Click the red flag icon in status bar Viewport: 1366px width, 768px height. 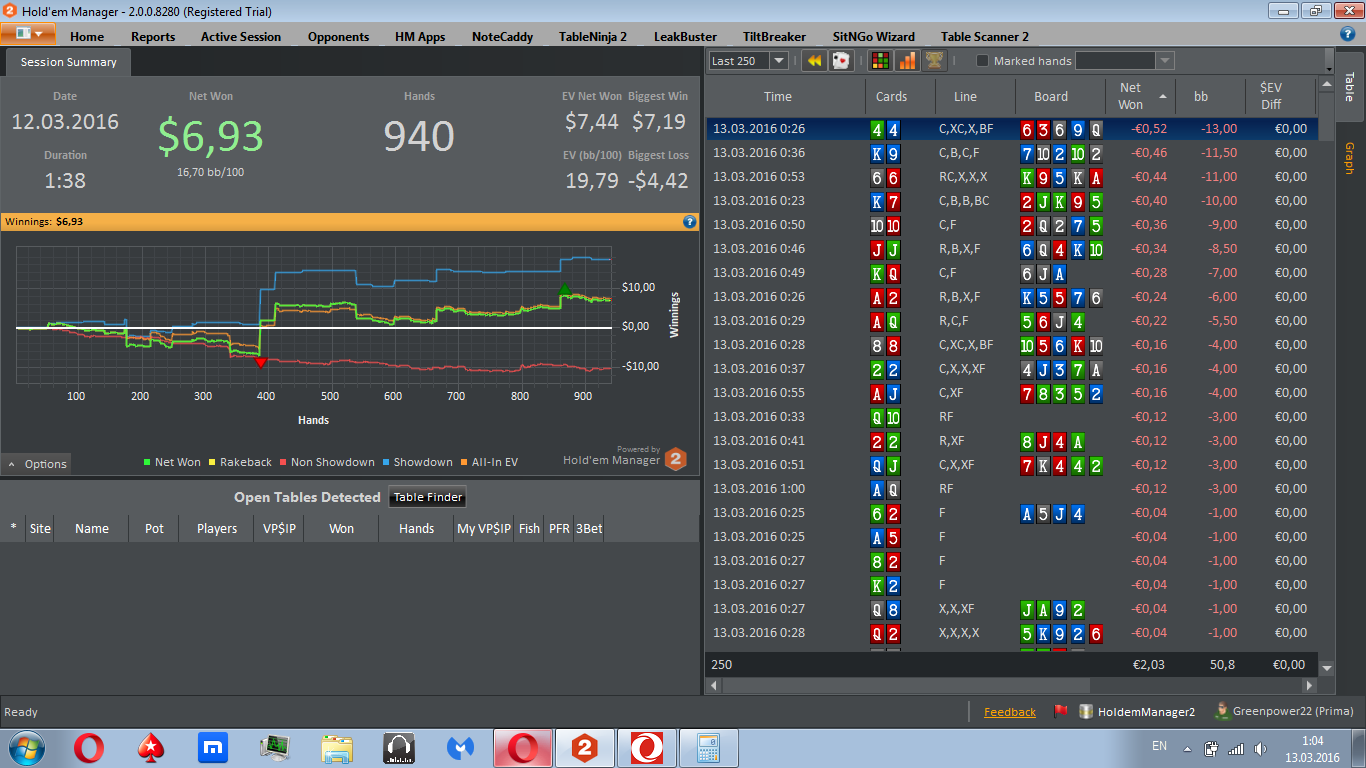(1059, 712)
